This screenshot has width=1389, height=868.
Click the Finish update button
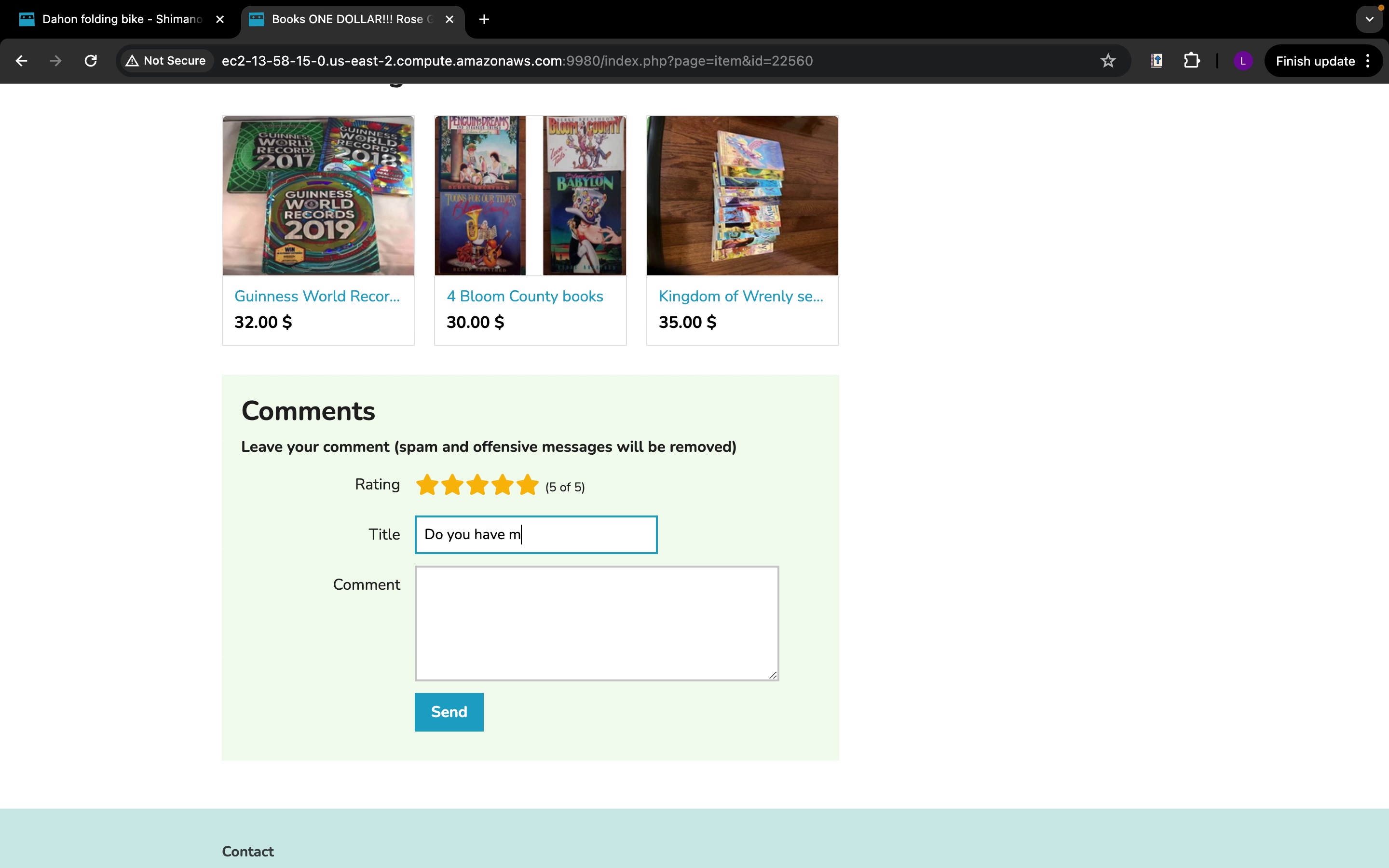[1314, 61]
